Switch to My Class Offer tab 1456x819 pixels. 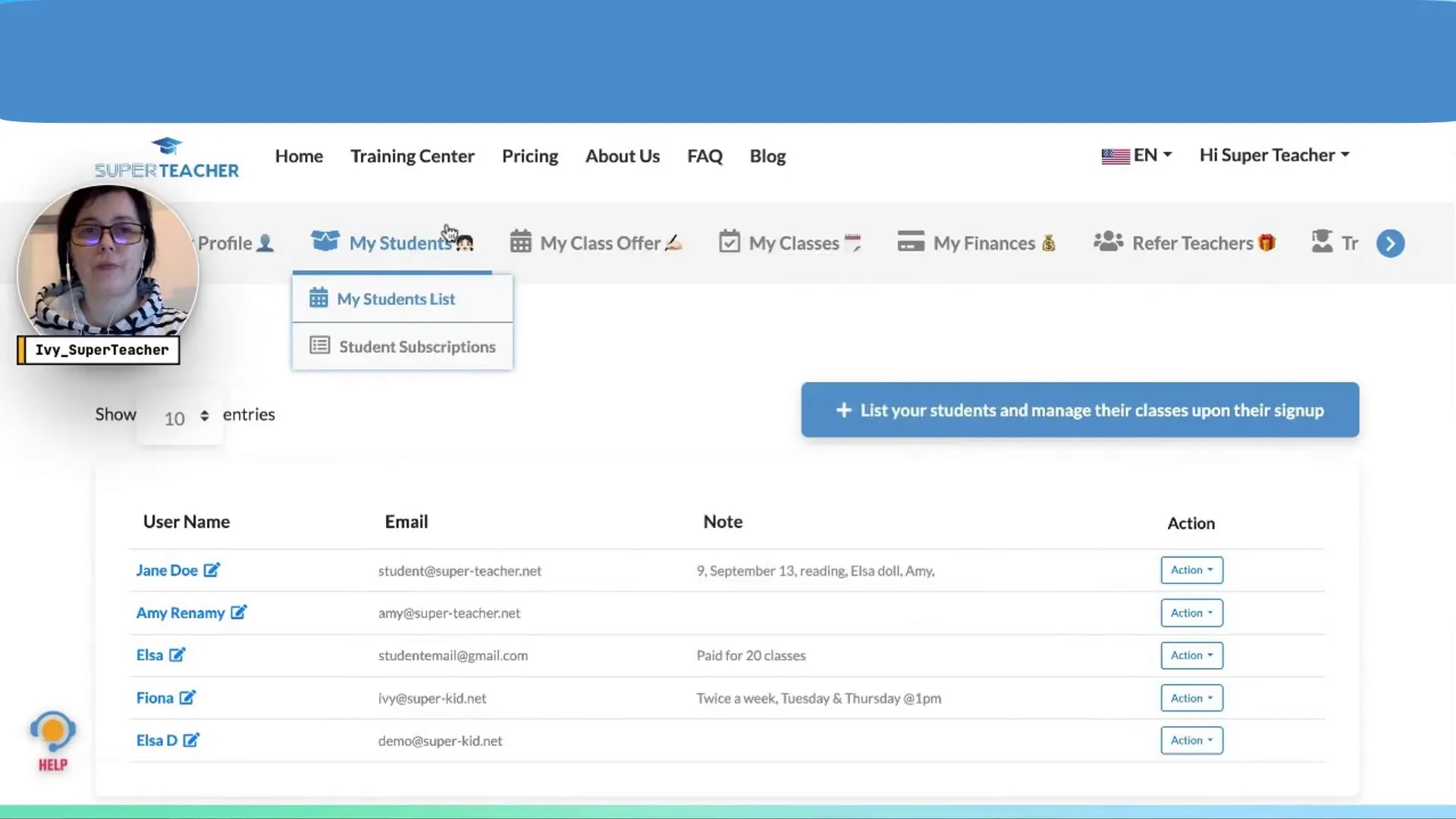599,243
